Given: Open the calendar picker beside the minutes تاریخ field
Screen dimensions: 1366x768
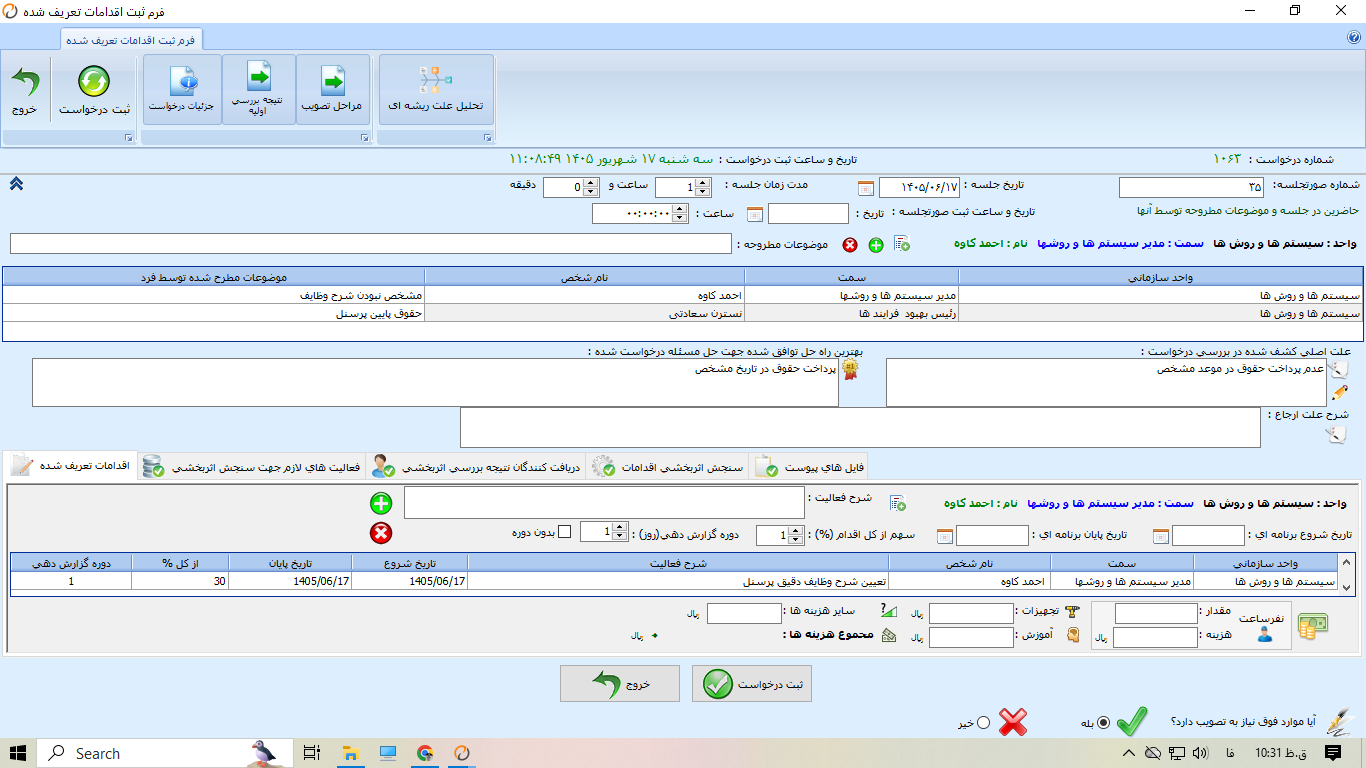Looking at the screenshot, I should (x=755, y=214).
